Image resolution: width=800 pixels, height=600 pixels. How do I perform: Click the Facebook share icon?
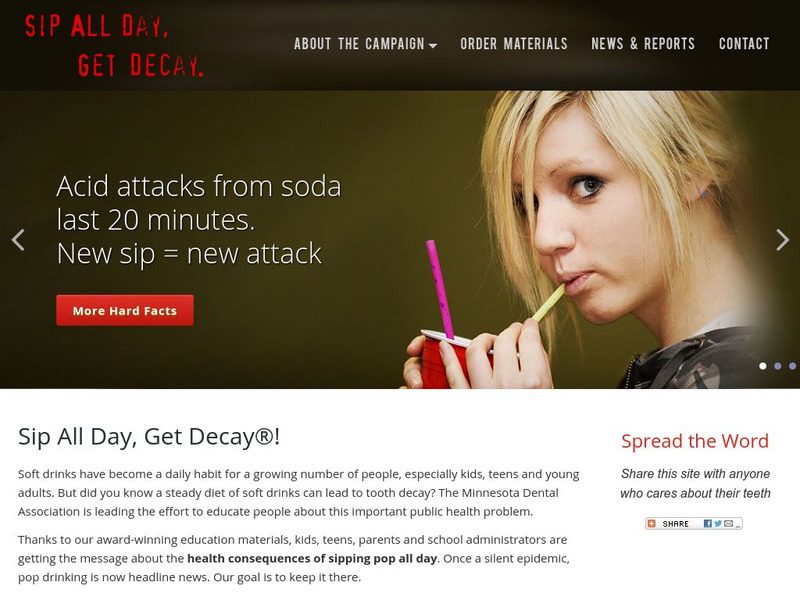click(x=708, y=523)
